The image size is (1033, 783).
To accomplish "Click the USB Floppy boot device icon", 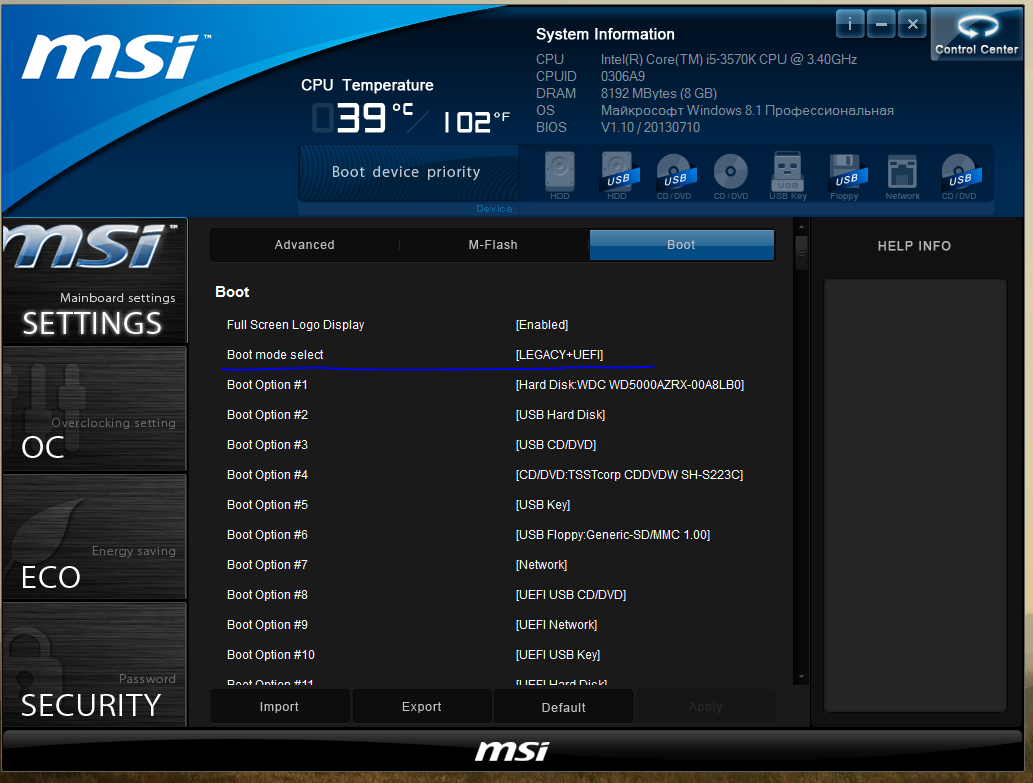I will click(x=845, y=172).
